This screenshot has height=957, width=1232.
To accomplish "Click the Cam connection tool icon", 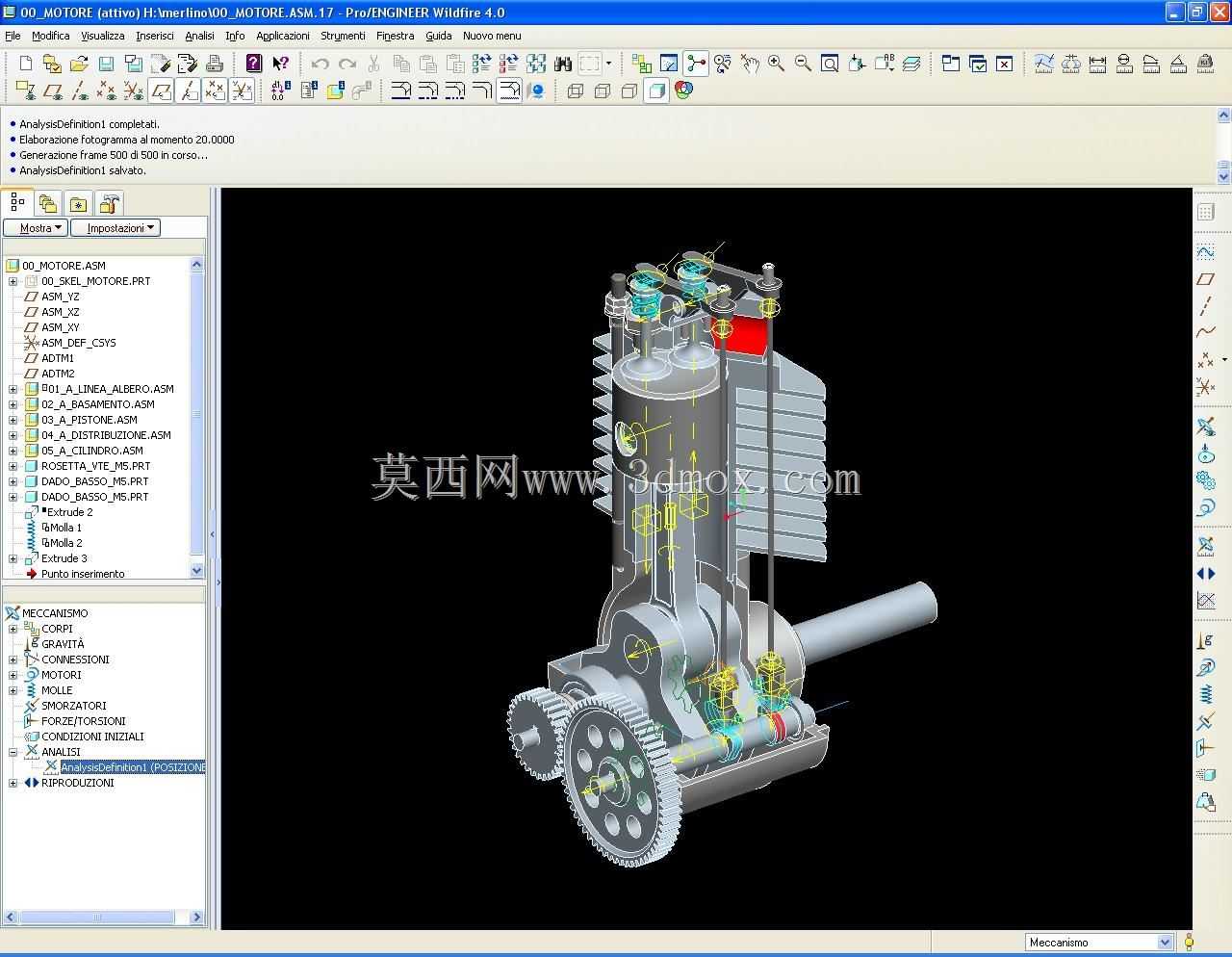I will pyautogui.click(x=1205, y=453).
